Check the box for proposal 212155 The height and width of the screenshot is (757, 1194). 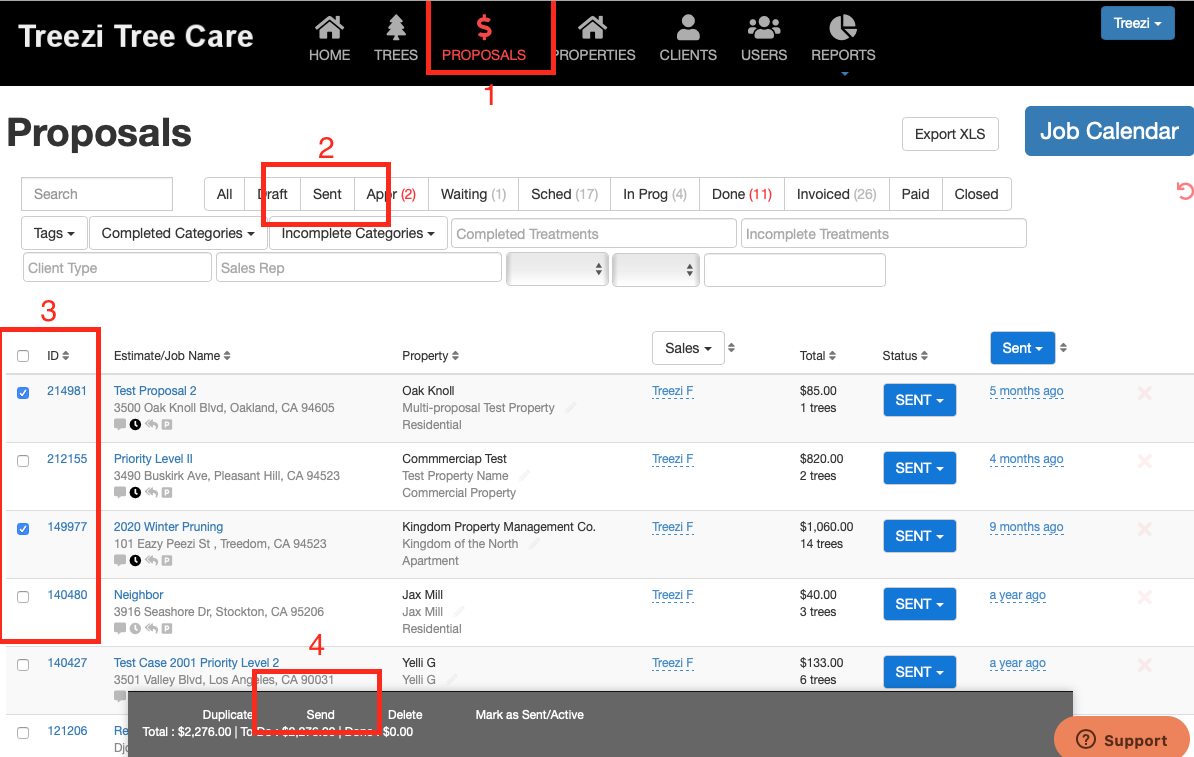click(x=23, y=460)
